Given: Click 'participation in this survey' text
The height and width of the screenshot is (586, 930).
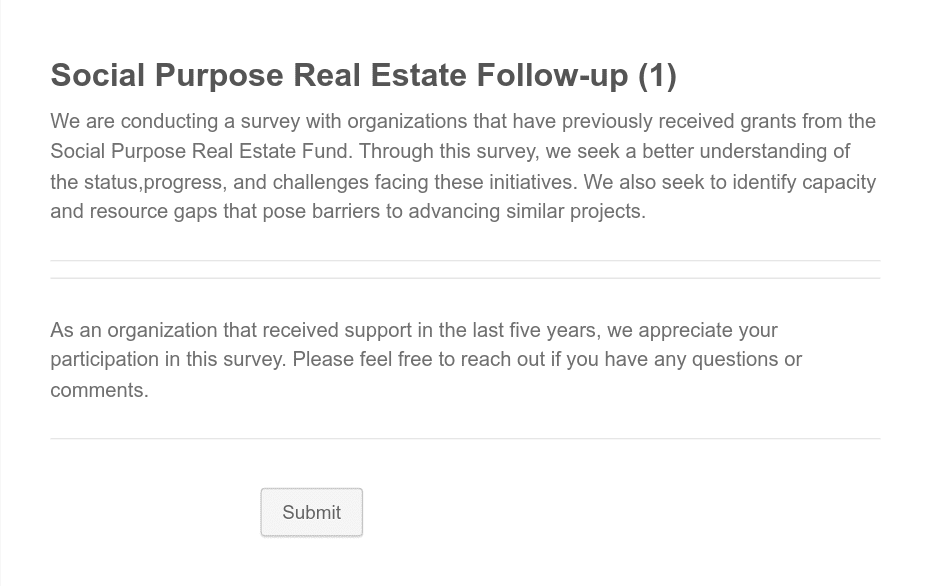Looking at the screenshot, I should (167, 359).
